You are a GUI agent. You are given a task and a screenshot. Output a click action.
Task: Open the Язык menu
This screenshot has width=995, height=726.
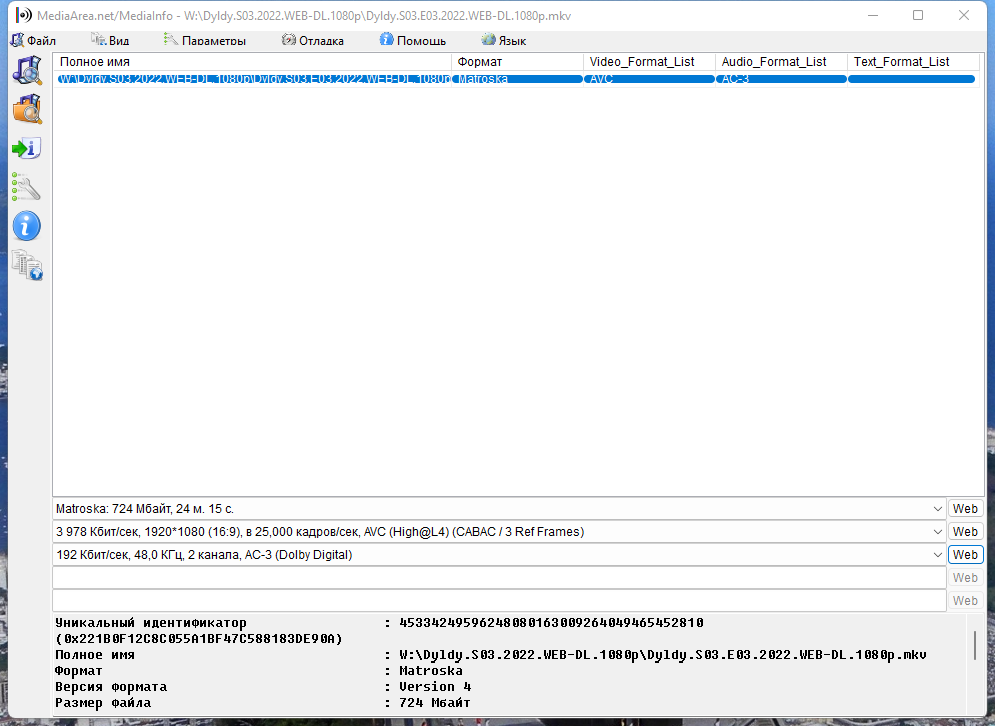coord(504,41)
